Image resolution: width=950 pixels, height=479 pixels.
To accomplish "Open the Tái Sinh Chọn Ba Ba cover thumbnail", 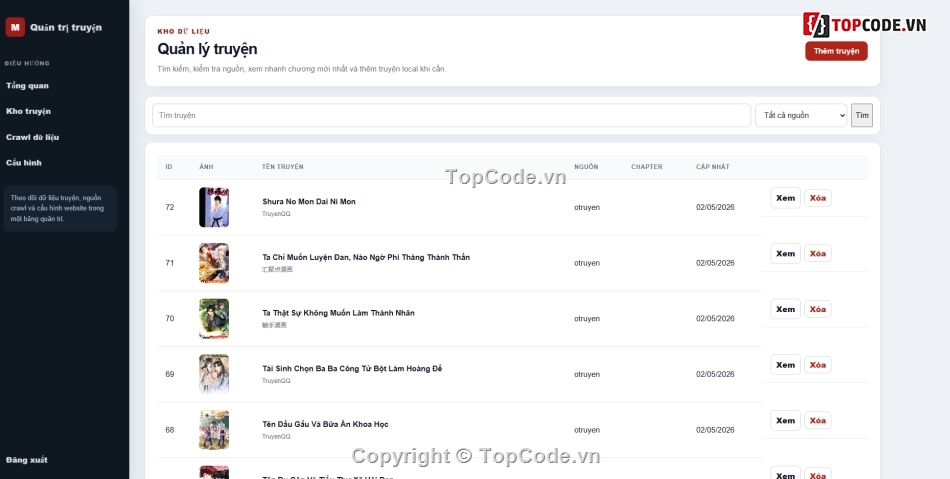I will click(x=214, y=374).
